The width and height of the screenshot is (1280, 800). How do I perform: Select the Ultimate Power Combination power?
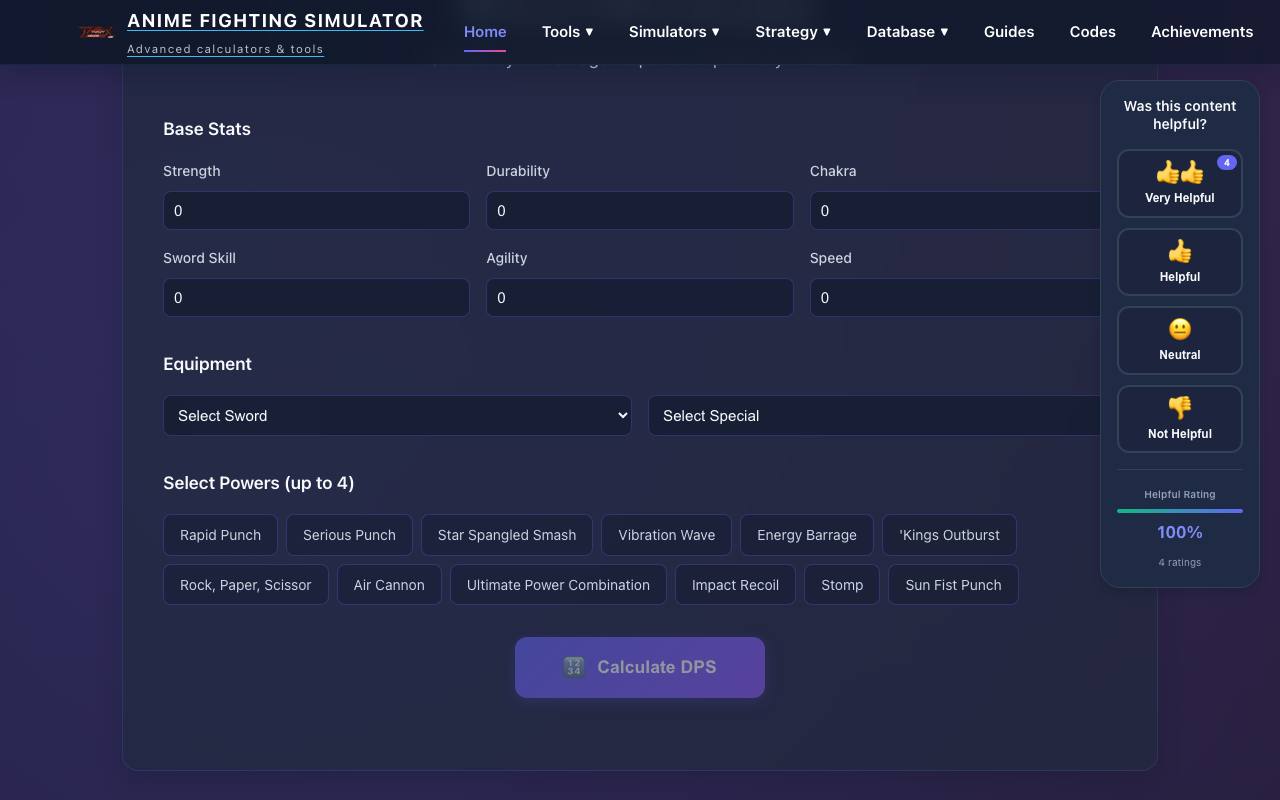click(558, 585)
